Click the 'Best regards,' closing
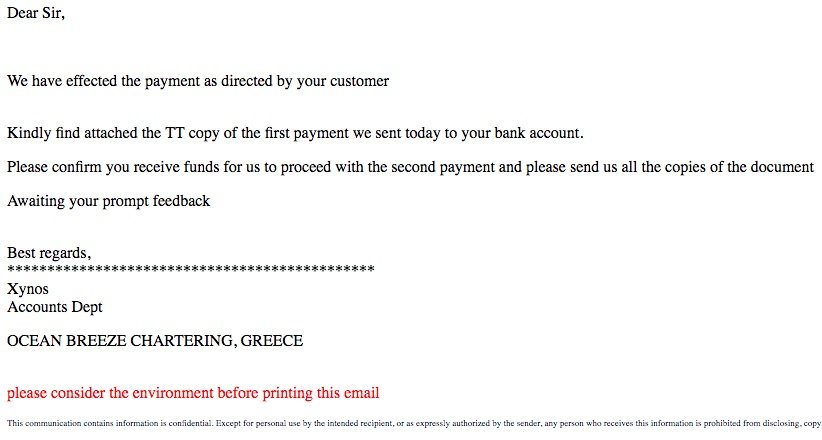Viewport: 822px width, 440px height. (x=49, y=253)
